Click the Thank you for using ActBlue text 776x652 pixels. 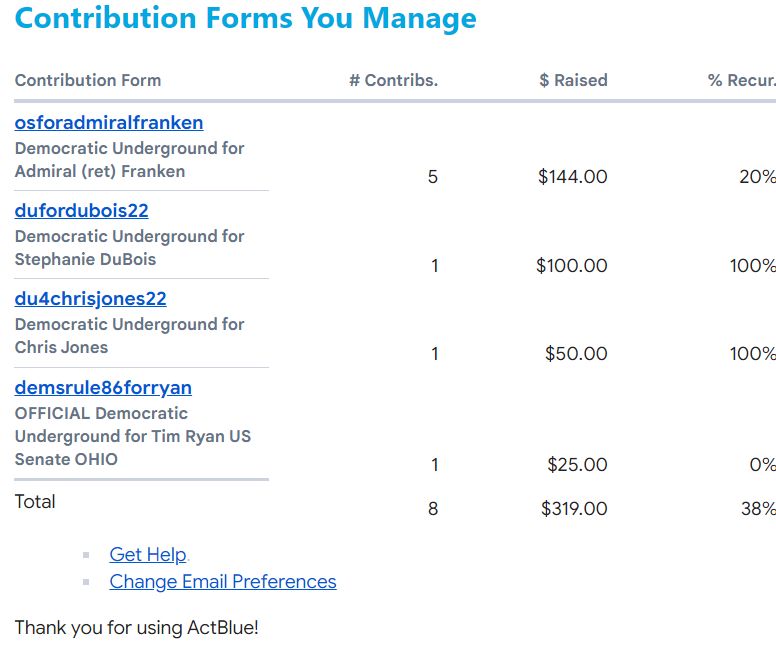(x=136, y=629)
